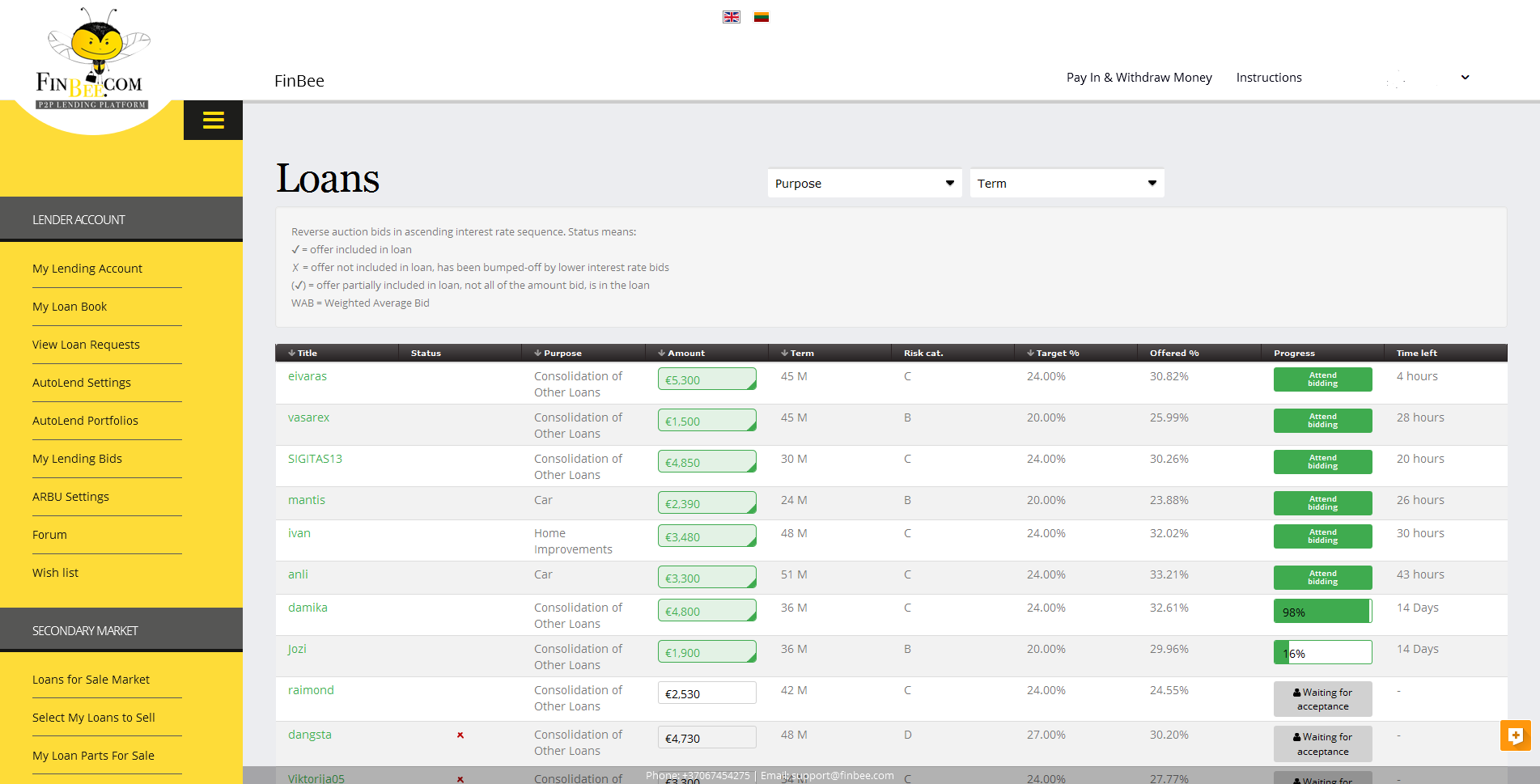Sort loans by Target % column
The image size is (1540, 784).
(x=1053, y=353)
